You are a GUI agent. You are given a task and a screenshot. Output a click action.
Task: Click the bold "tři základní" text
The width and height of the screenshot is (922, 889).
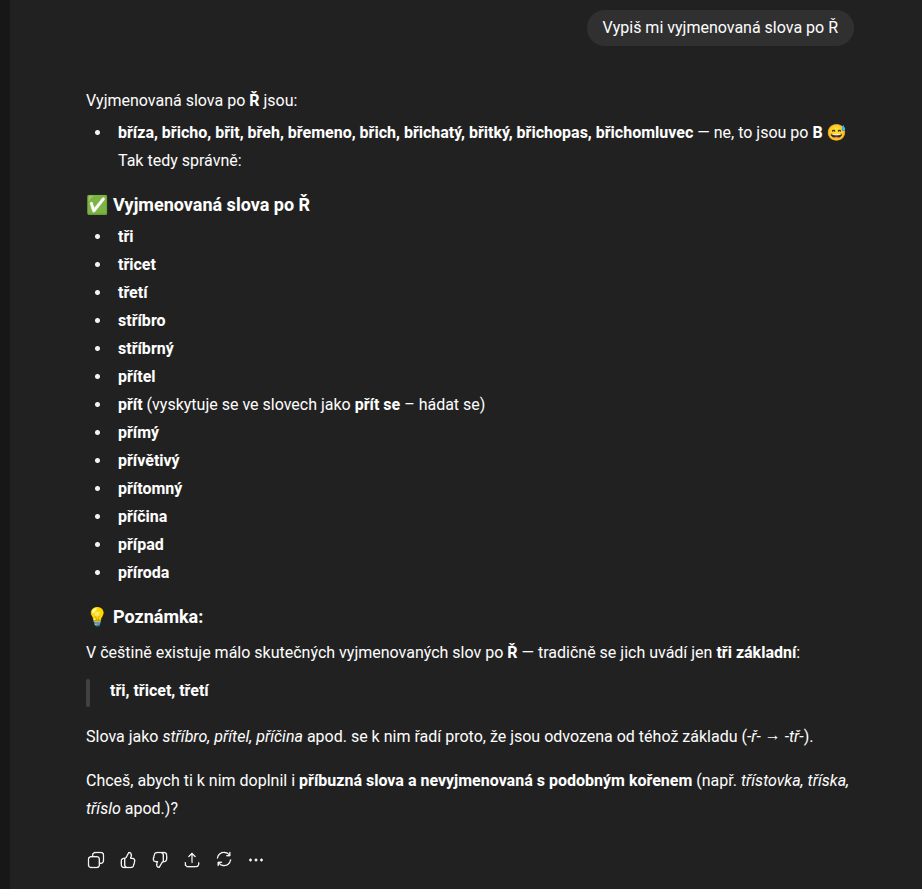click(x=756, y=653)
